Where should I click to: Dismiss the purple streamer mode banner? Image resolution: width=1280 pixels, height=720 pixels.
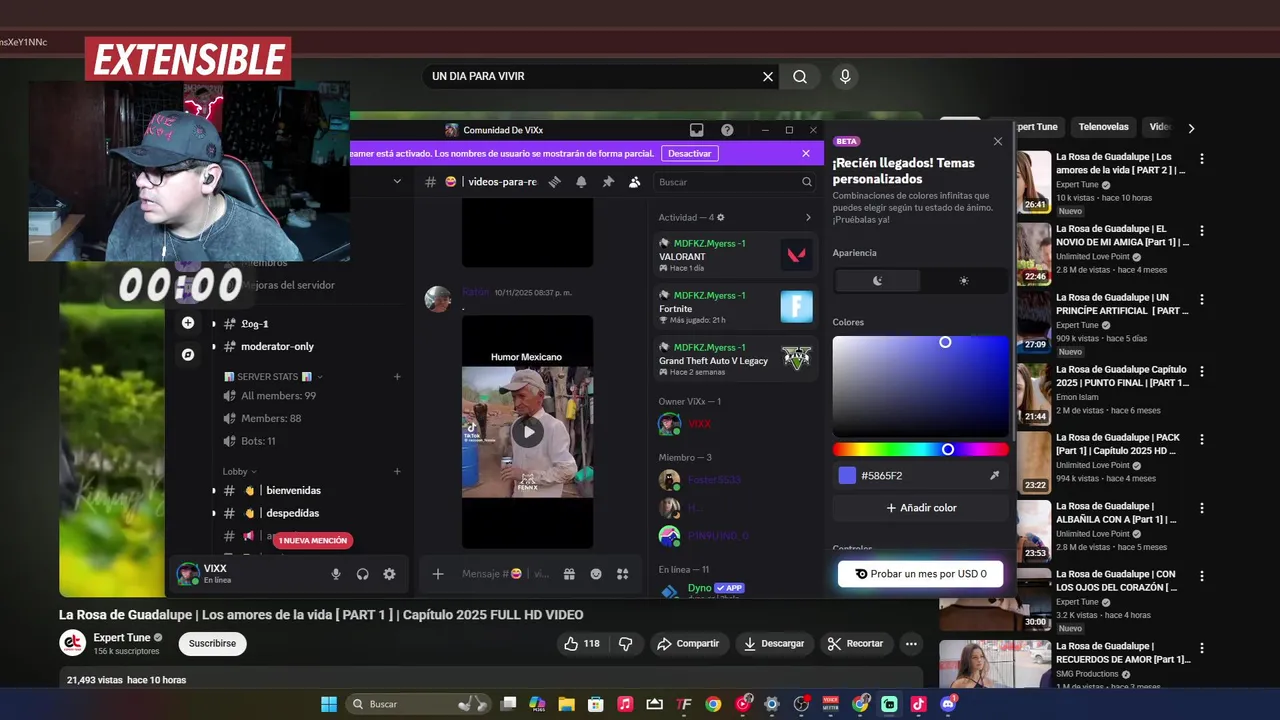click(x=806, y=153)
